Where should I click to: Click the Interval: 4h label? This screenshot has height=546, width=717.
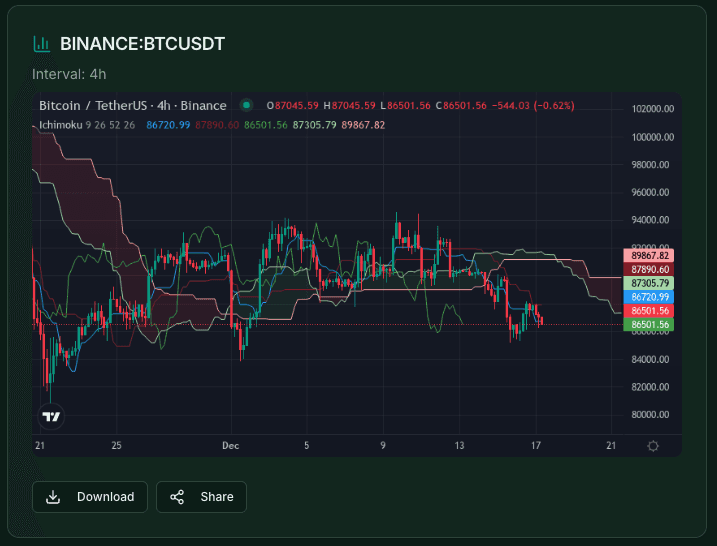(69, 74)
